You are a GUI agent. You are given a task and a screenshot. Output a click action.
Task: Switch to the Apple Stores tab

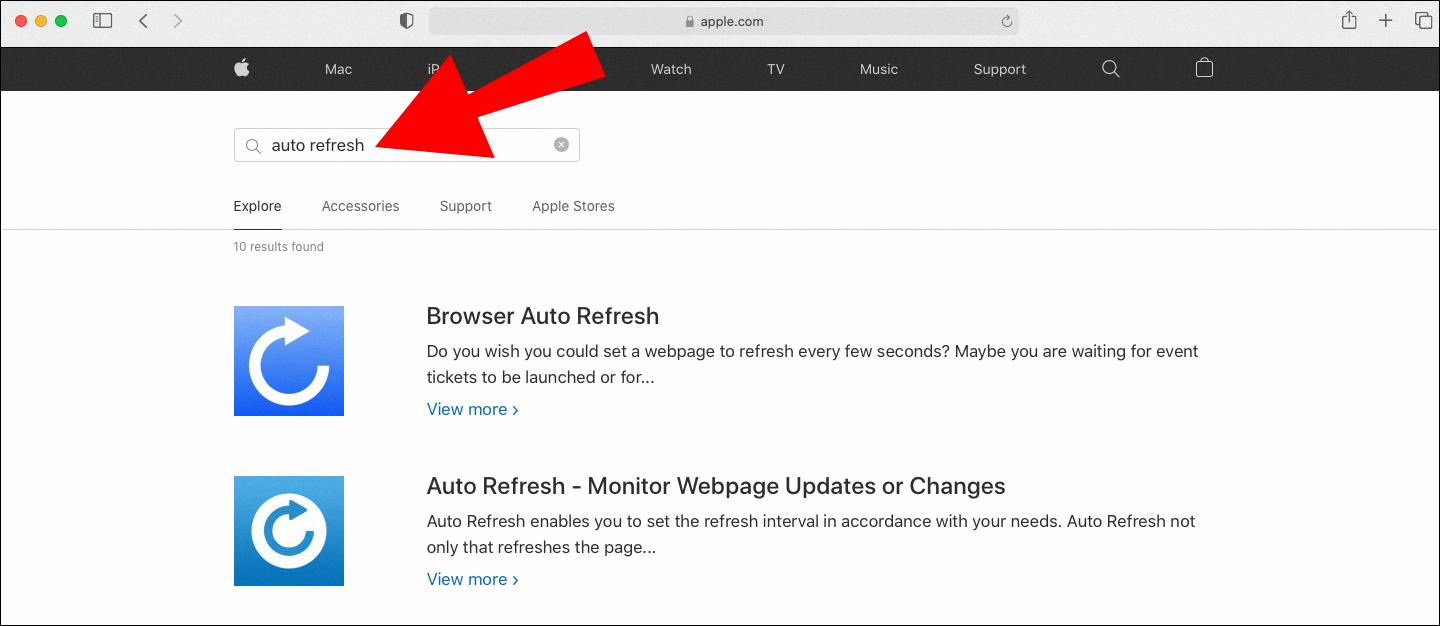point(573,206)
